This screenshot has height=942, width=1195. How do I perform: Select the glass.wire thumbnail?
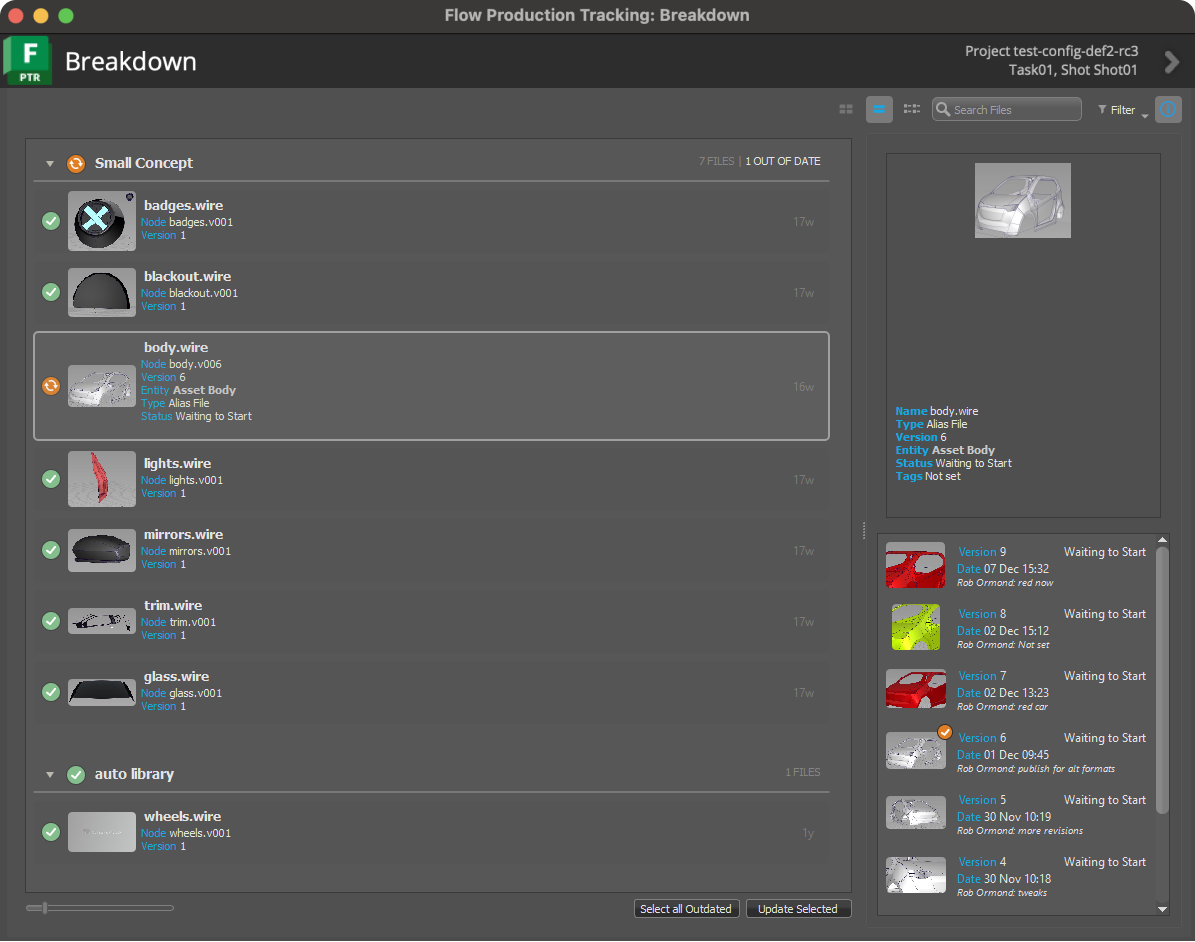101,691
